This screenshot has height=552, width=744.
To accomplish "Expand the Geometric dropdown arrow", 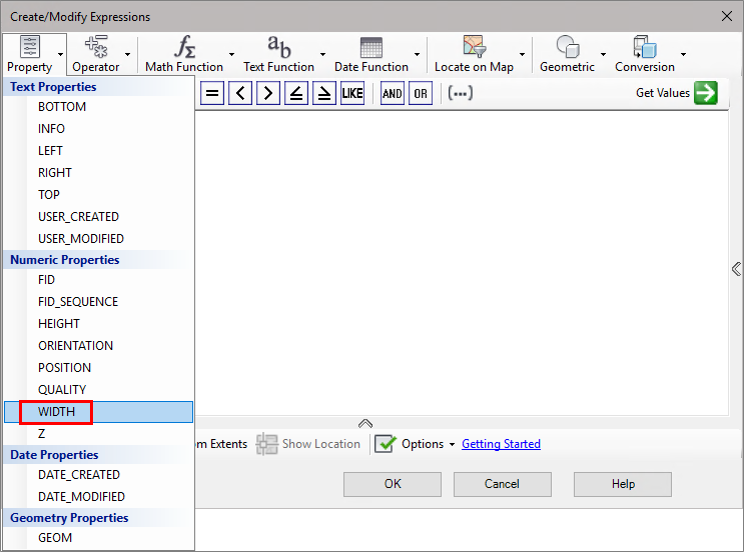I will pos(603,54).
